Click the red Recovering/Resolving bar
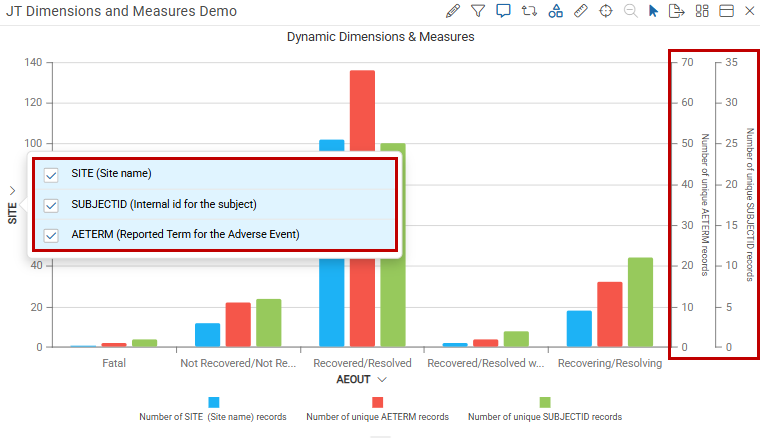The width and height of the screenshot is (760, 438). pos(610,314)
